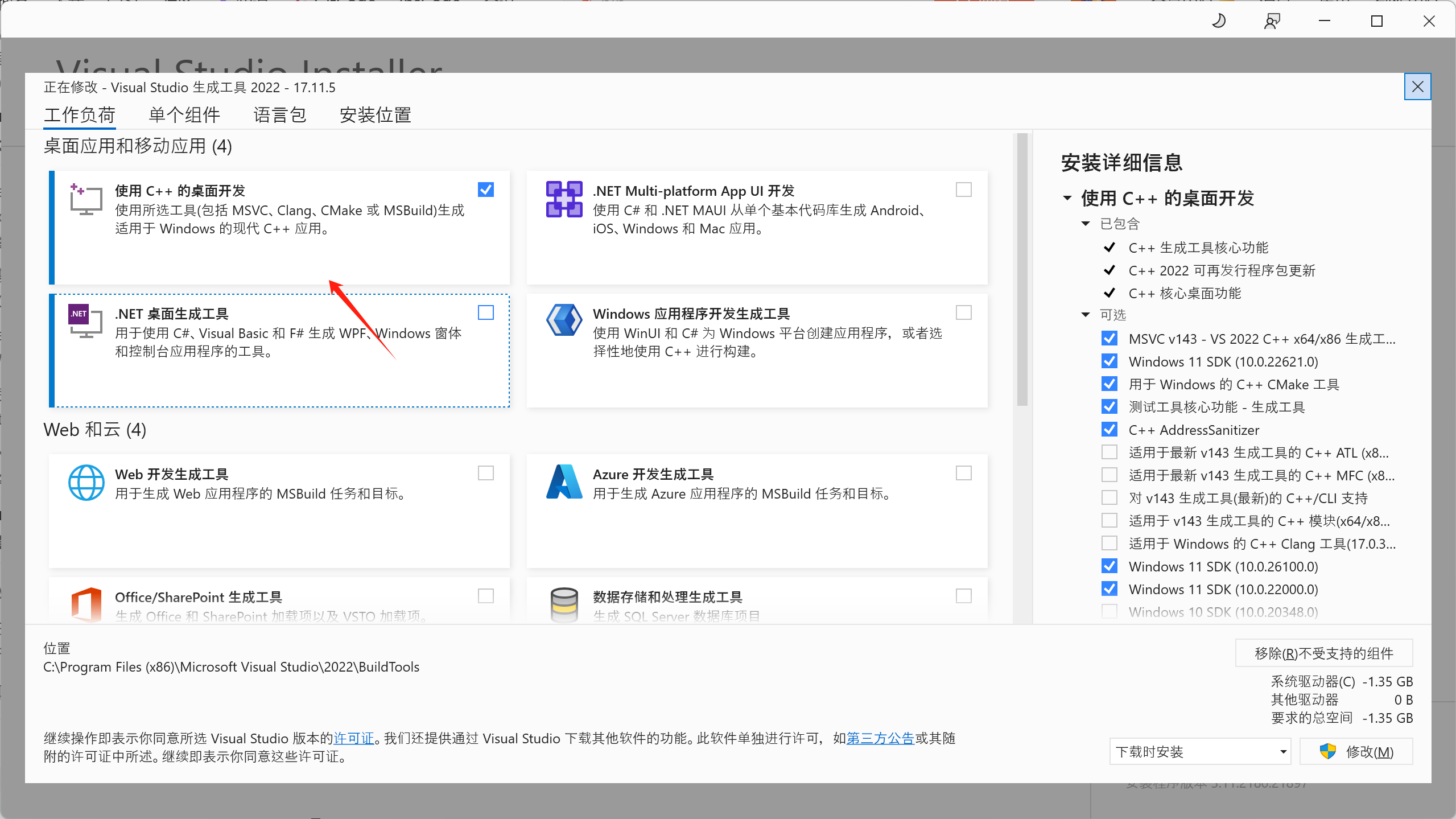Check the .NET desktop build tools checkbox
The height and width of the screenshot is (819, 1456).
point(486,312)
